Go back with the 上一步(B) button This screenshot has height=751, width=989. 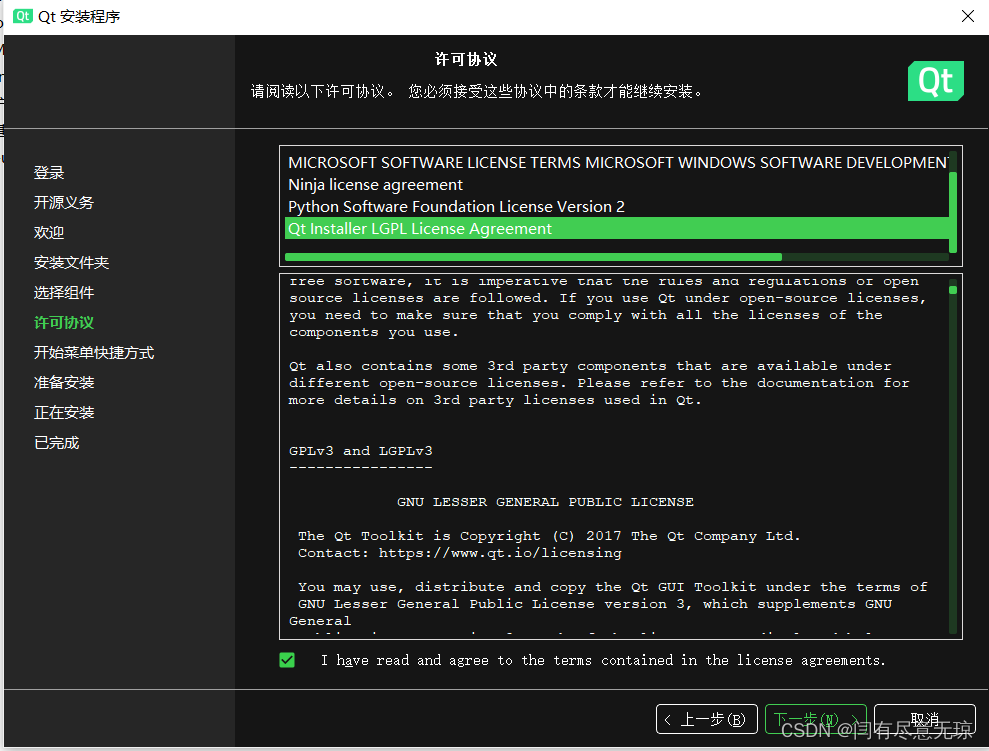[706, 719]
